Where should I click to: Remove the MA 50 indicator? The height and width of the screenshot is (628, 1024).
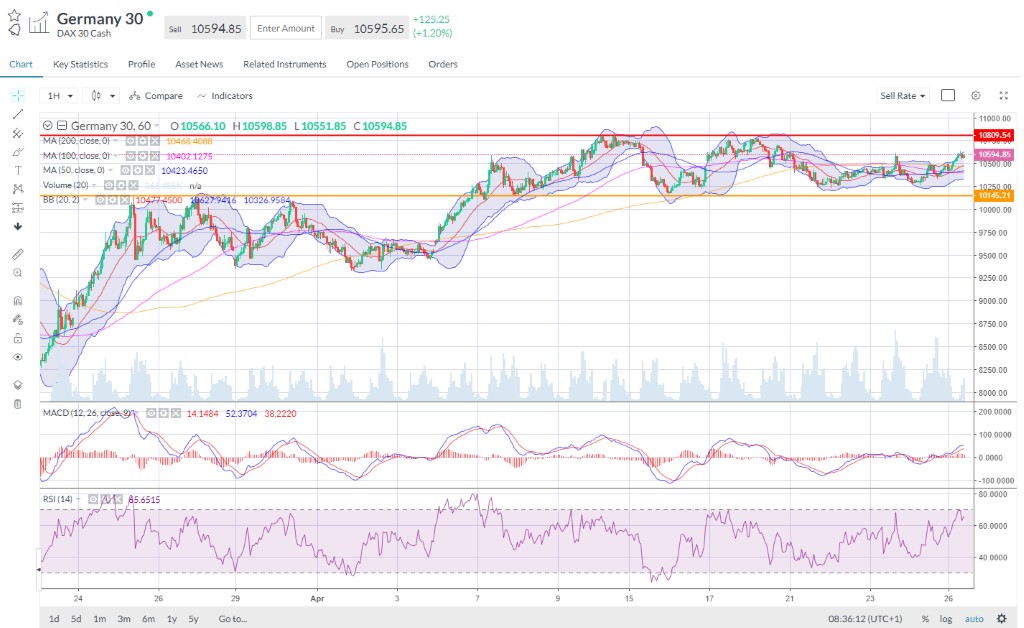(150, 170)
